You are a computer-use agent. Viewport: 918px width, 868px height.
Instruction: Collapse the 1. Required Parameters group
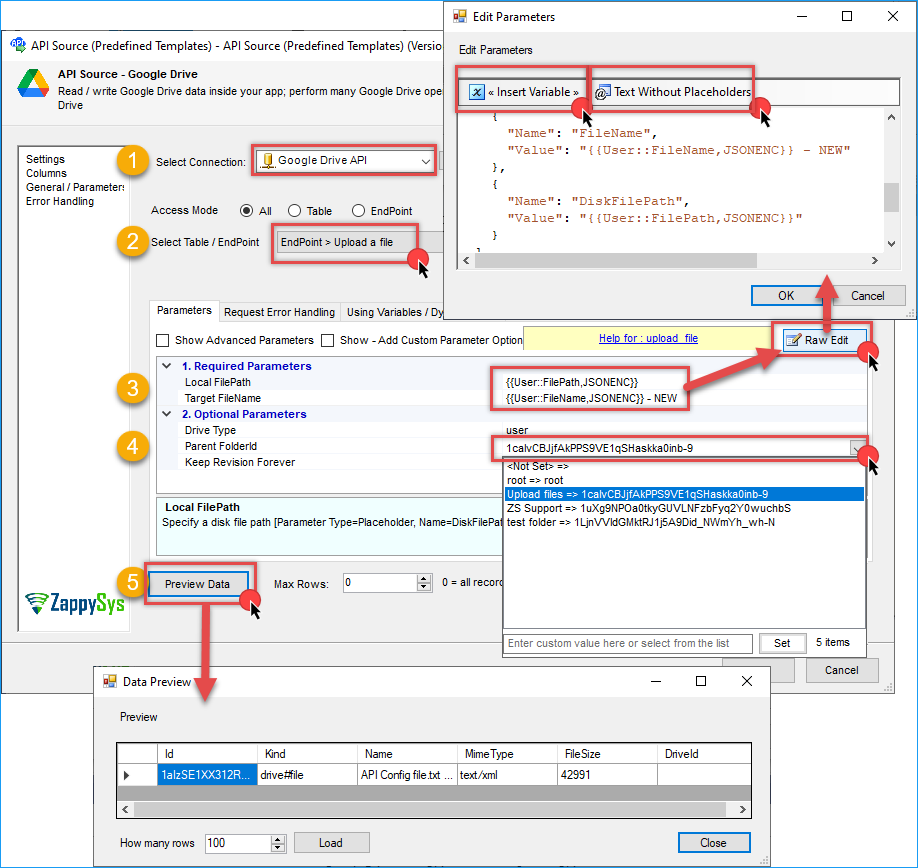(x=167, y=366)
